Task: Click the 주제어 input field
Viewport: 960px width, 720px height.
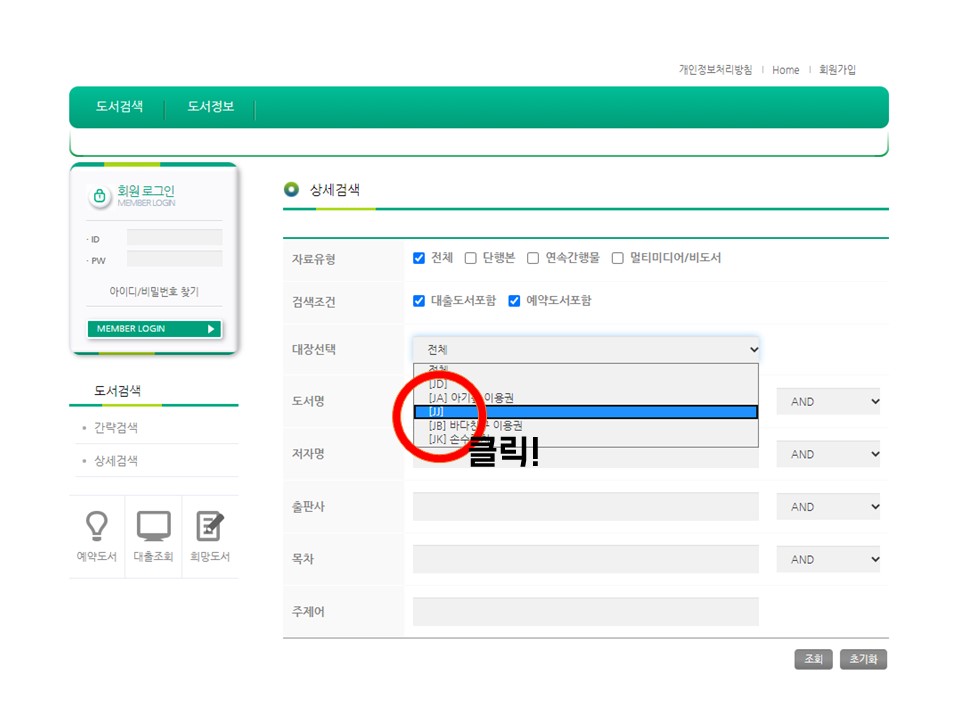Action: [585, 612]
